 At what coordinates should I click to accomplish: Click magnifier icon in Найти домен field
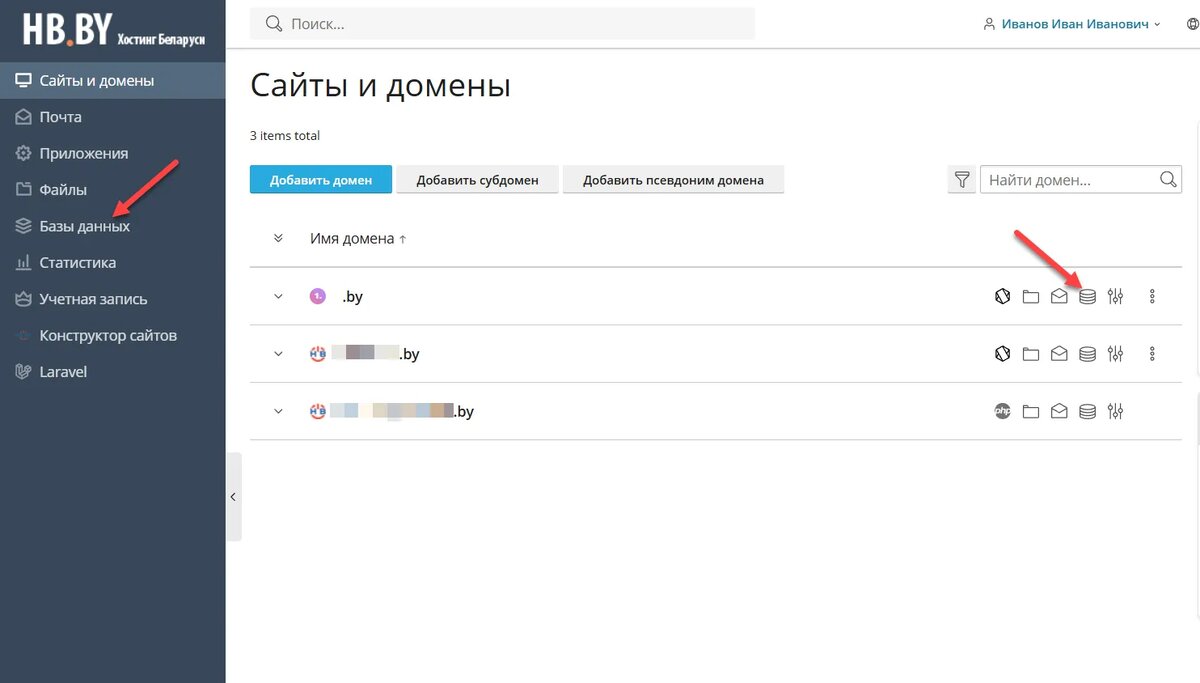(1168, 180)
